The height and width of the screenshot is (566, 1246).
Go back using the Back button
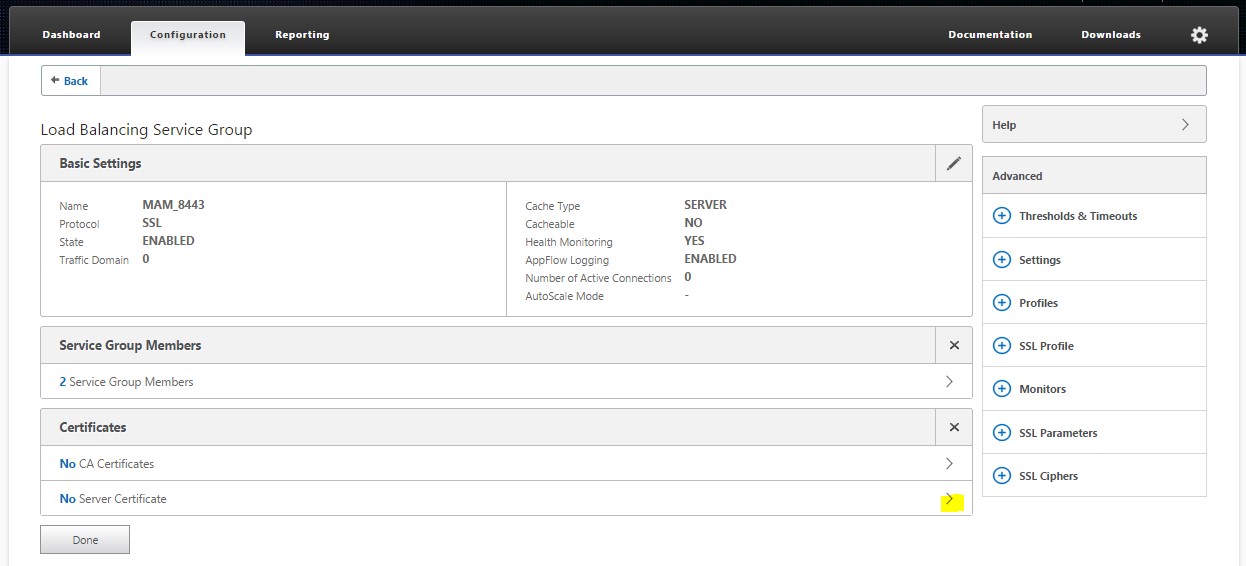[x=70, y=81]
